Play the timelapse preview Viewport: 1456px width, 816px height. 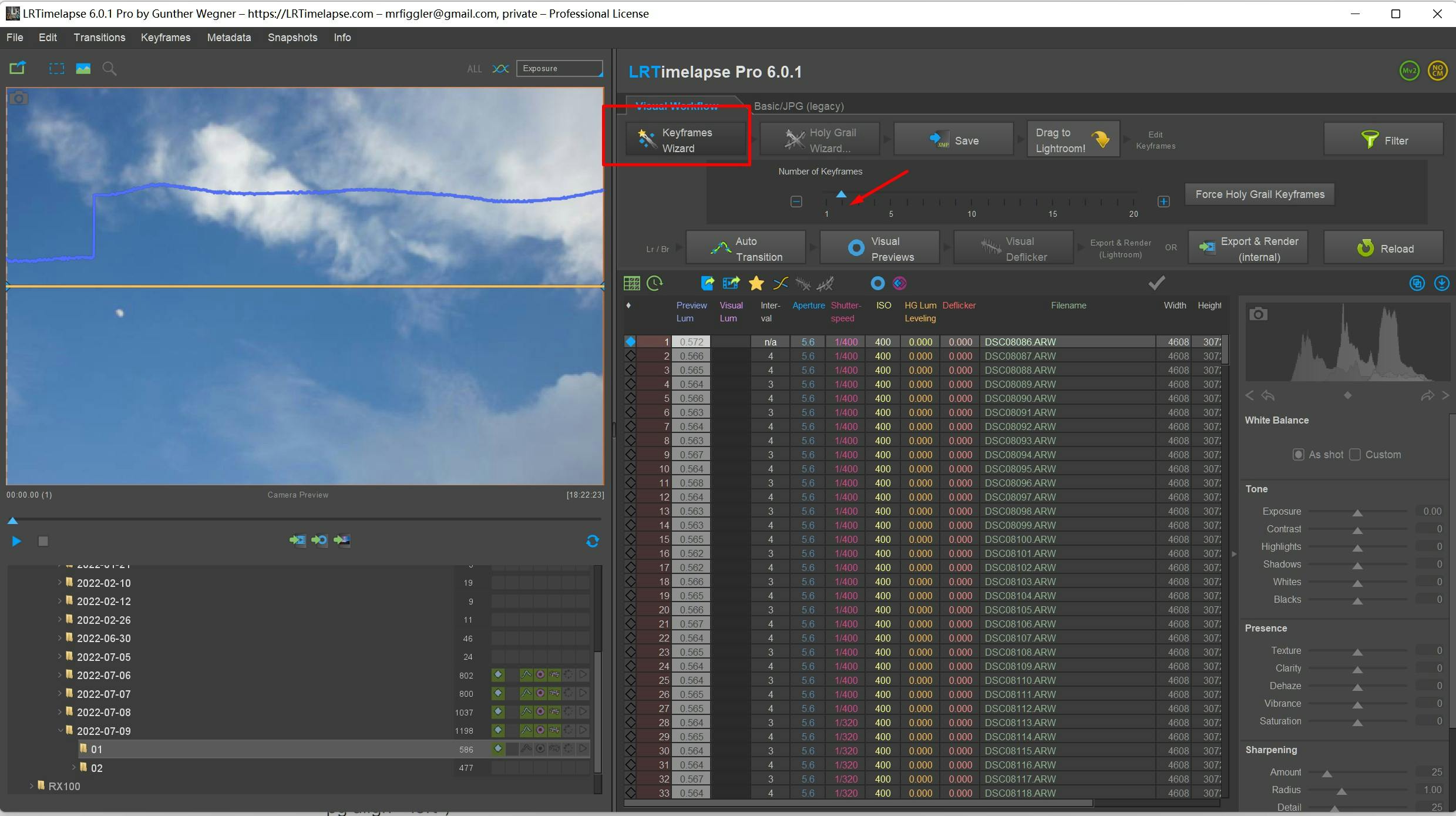coord(16,541)
